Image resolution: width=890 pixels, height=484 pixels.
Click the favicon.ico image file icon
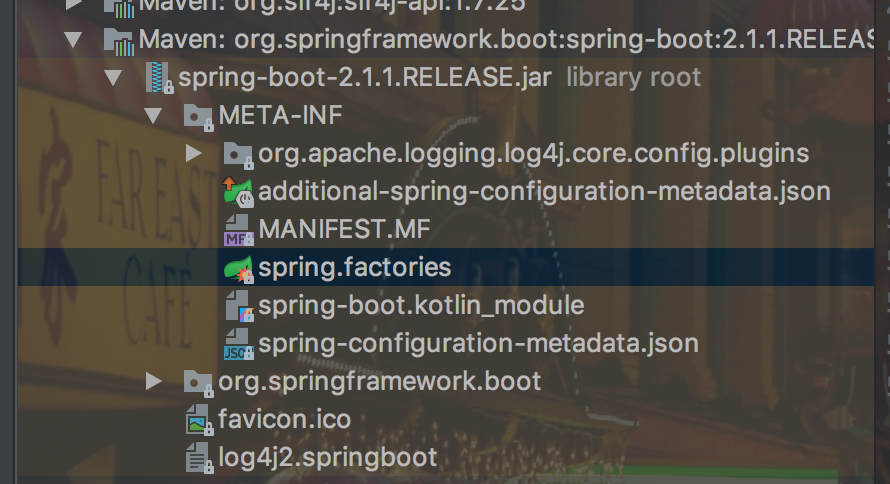coord(199,420)
